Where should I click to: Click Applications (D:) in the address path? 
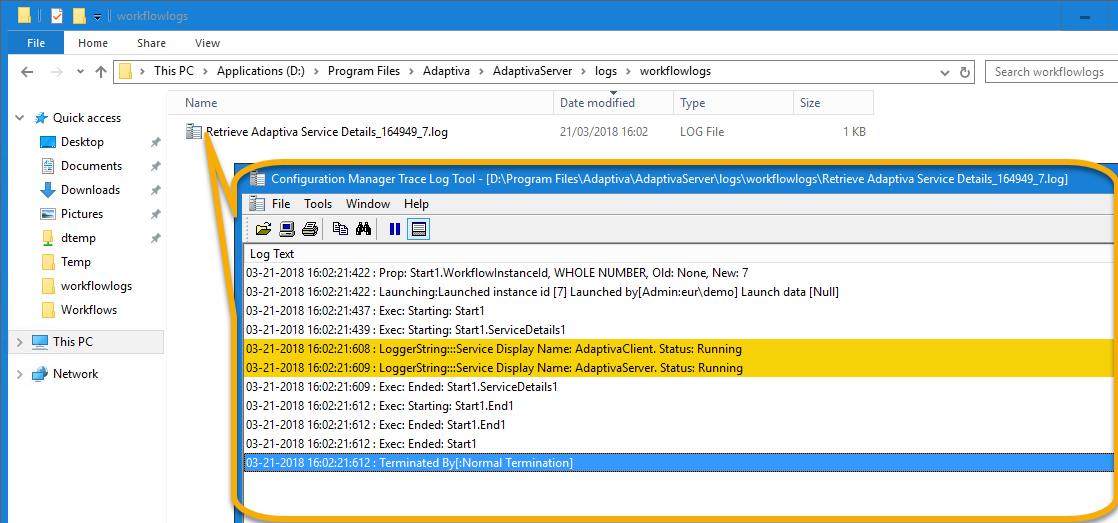(260, 71)
